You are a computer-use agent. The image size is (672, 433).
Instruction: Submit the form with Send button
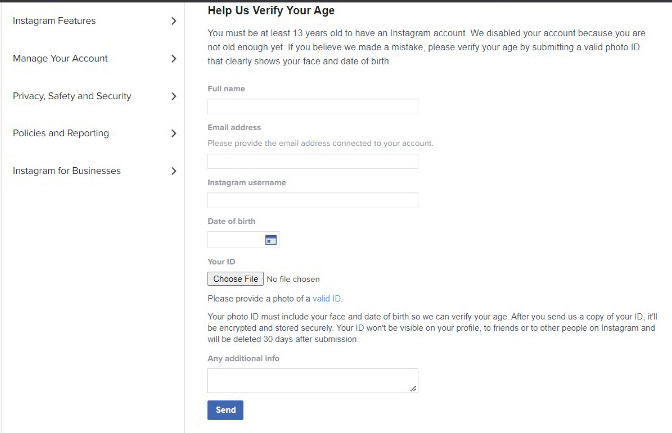225,410
